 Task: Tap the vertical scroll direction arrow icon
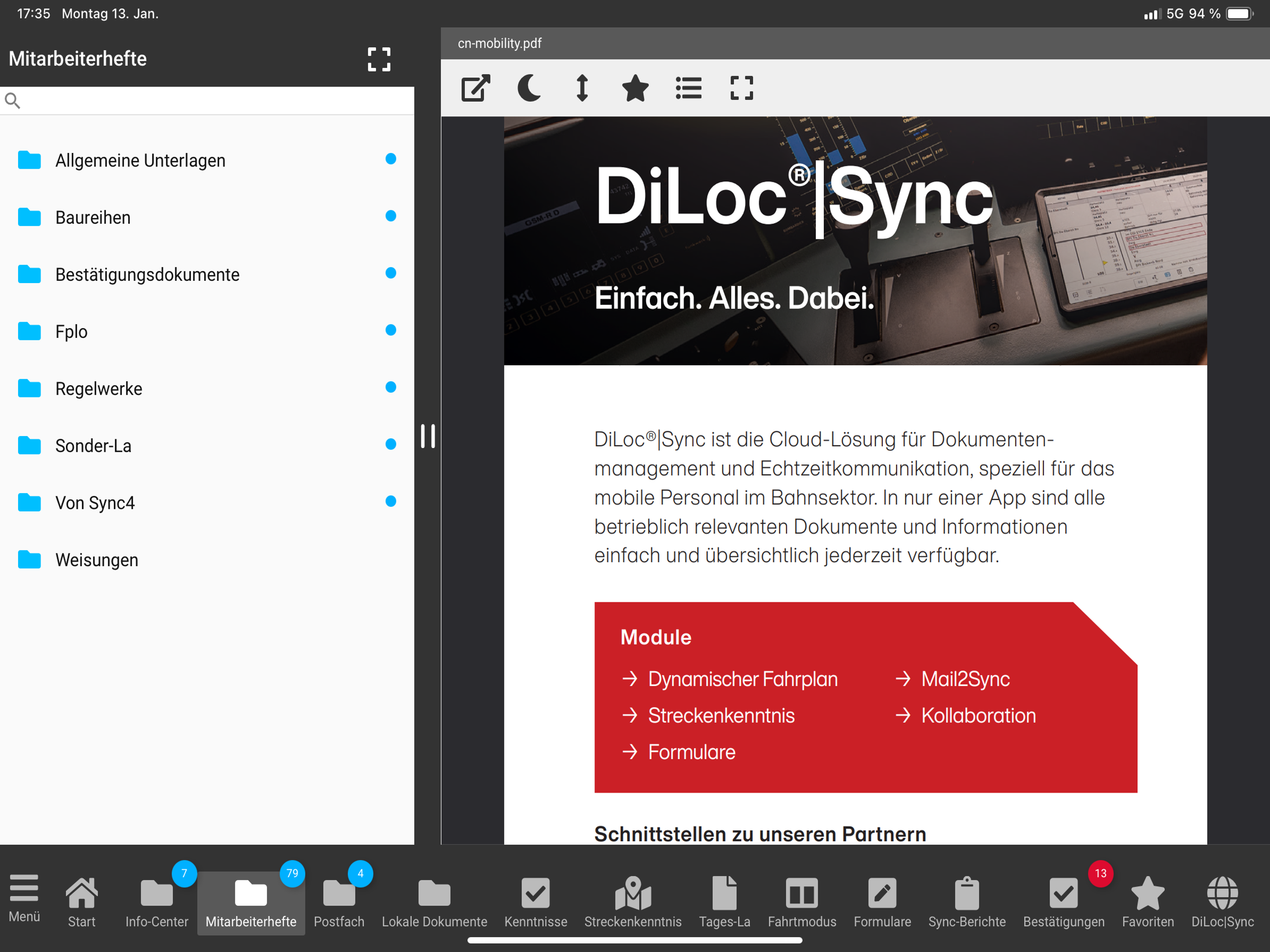coord(582,88)
